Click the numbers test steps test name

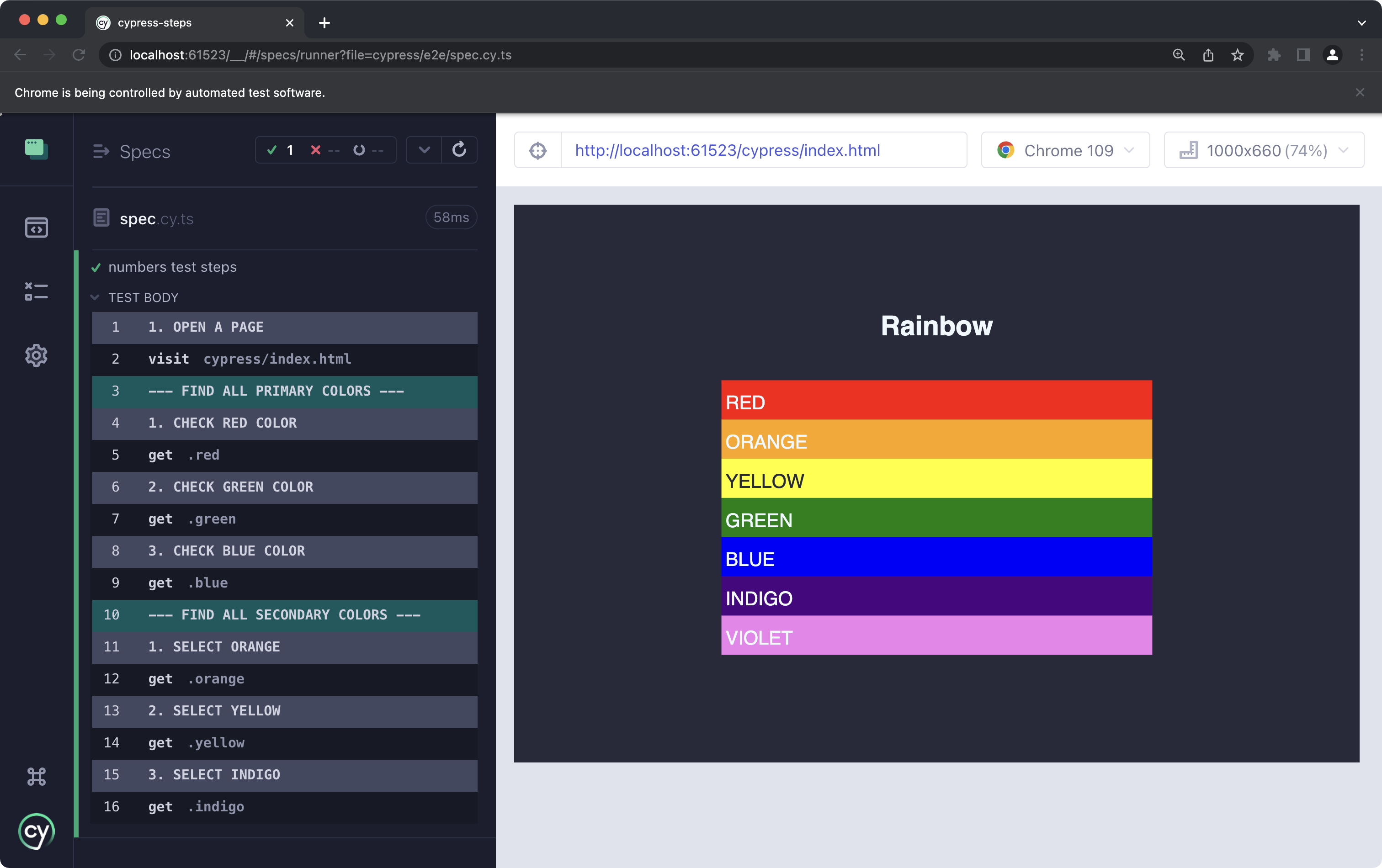pyautogui.click(x=173, y=267)
